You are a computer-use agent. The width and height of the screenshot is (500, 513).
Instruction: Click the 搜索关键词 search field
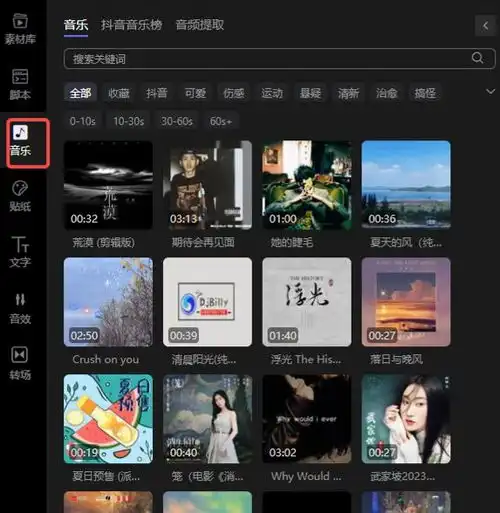click(279, 59)
